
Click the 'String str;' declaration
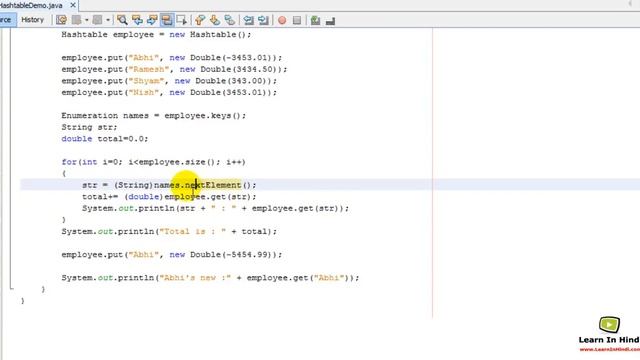click(x=89, y=127)
